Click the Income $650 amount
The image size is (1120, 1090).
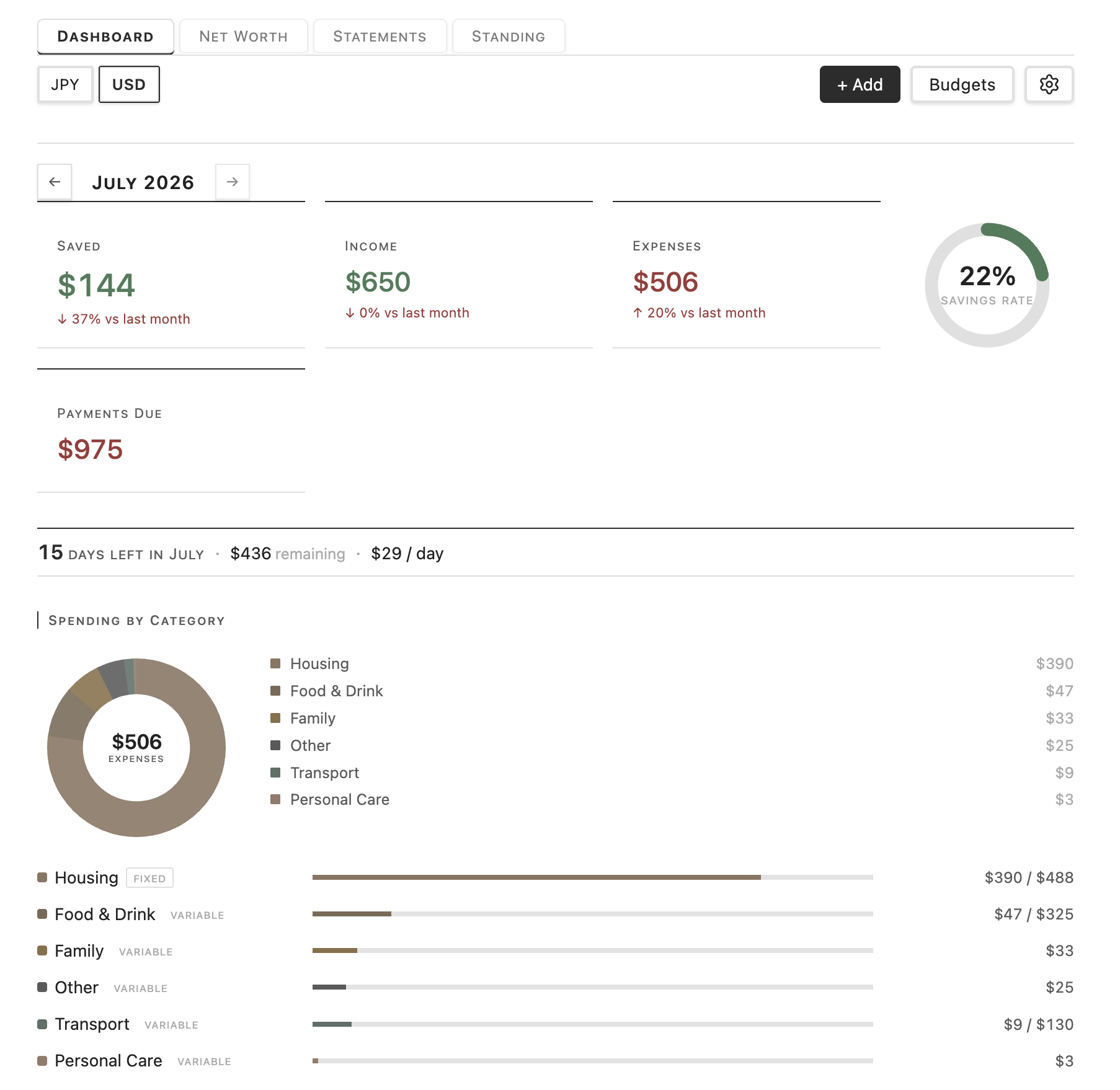coord(378,282)
